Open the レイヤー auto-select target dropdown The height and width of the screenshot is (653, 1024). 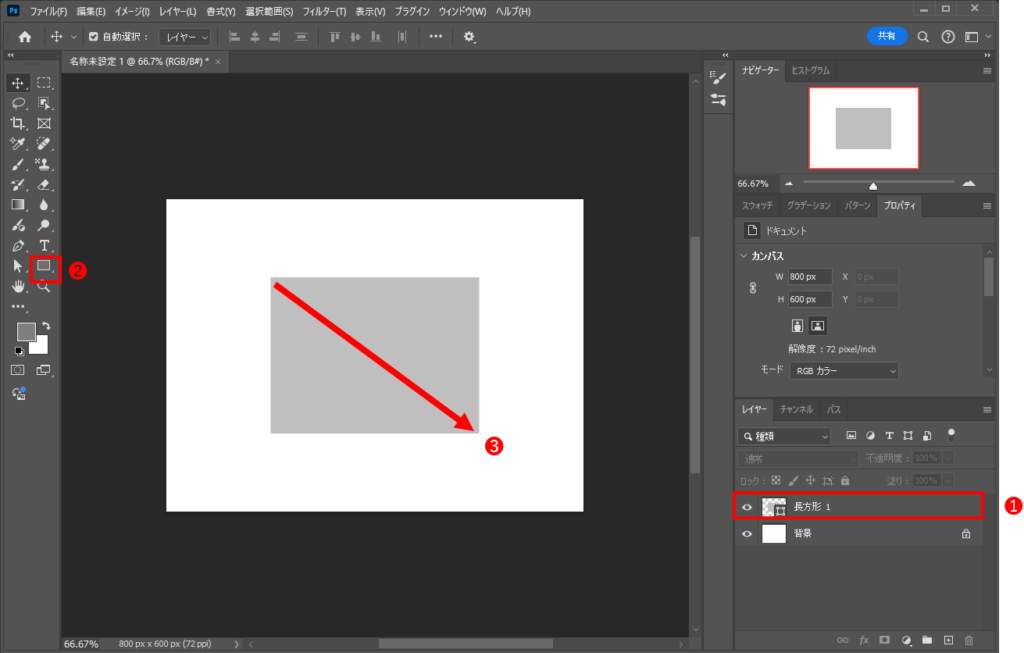point(185,37)
